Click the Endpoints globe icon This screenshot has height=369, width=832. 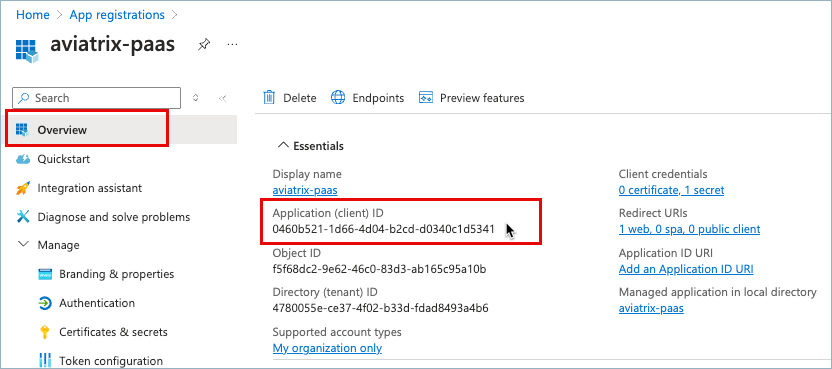coord(338,98)
